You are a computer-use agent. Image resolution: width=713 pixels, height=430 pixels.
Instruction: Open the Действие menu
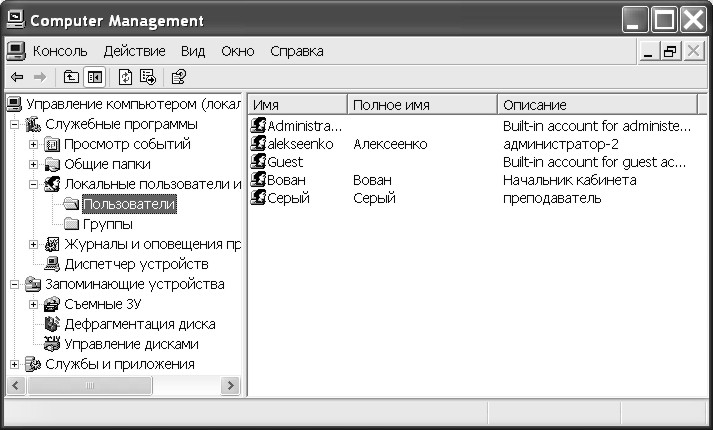[x=135, y=51]
